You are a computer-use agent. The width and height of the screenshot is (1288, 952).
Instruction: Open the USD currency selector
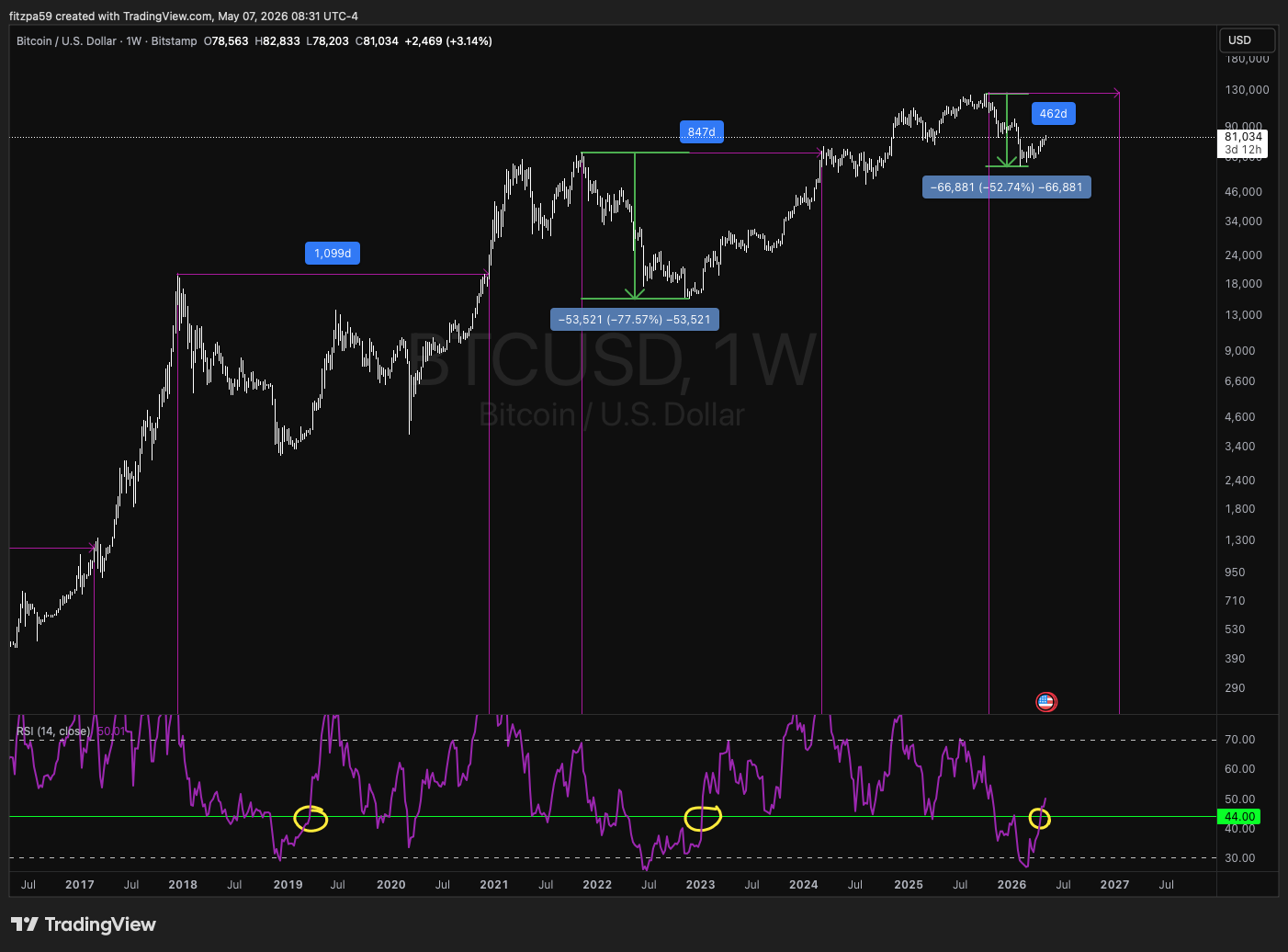(1247, 40)
